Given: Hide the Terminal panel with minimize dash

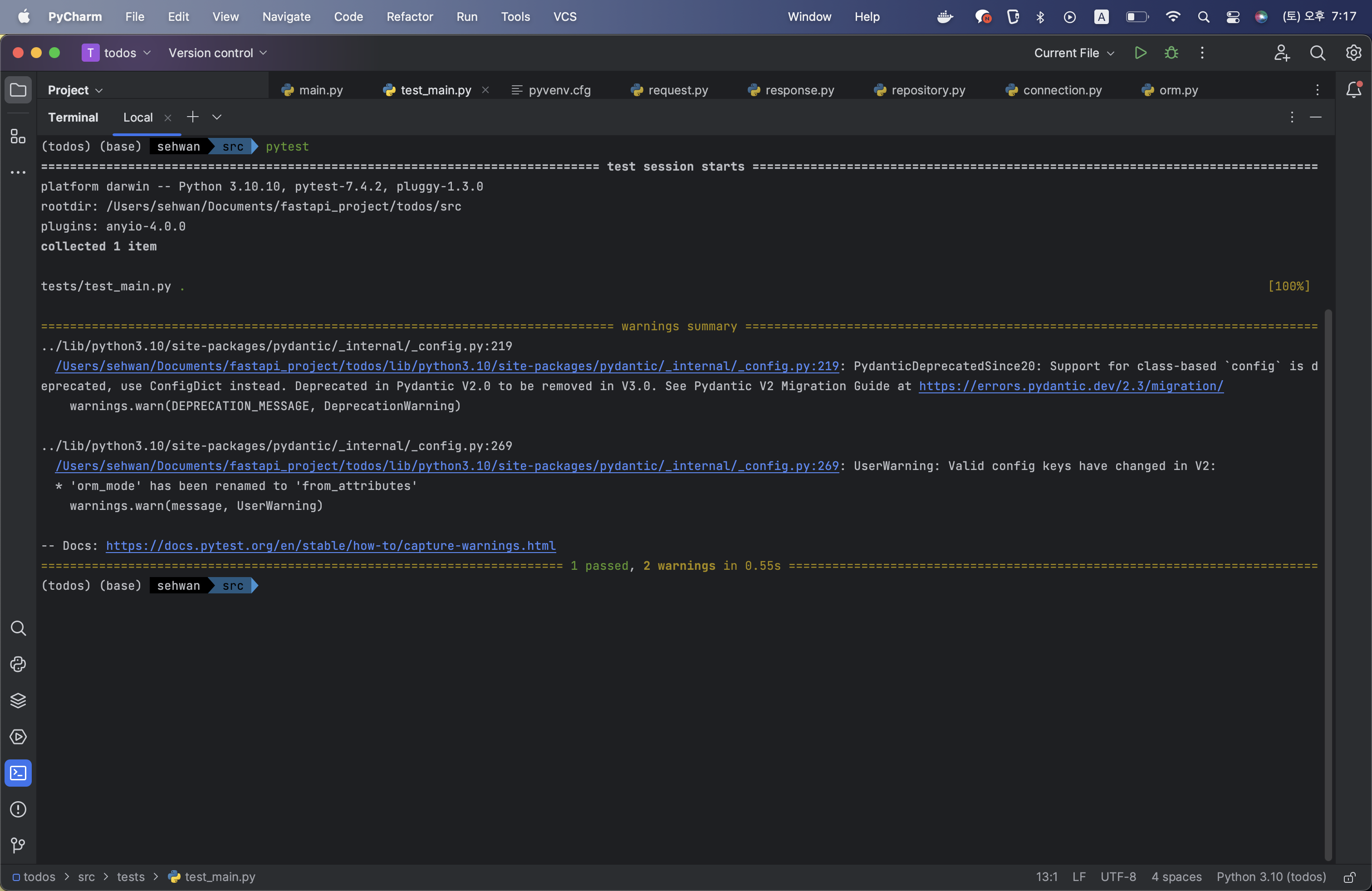Looking at the screenshot, I should coord(1315,117).
